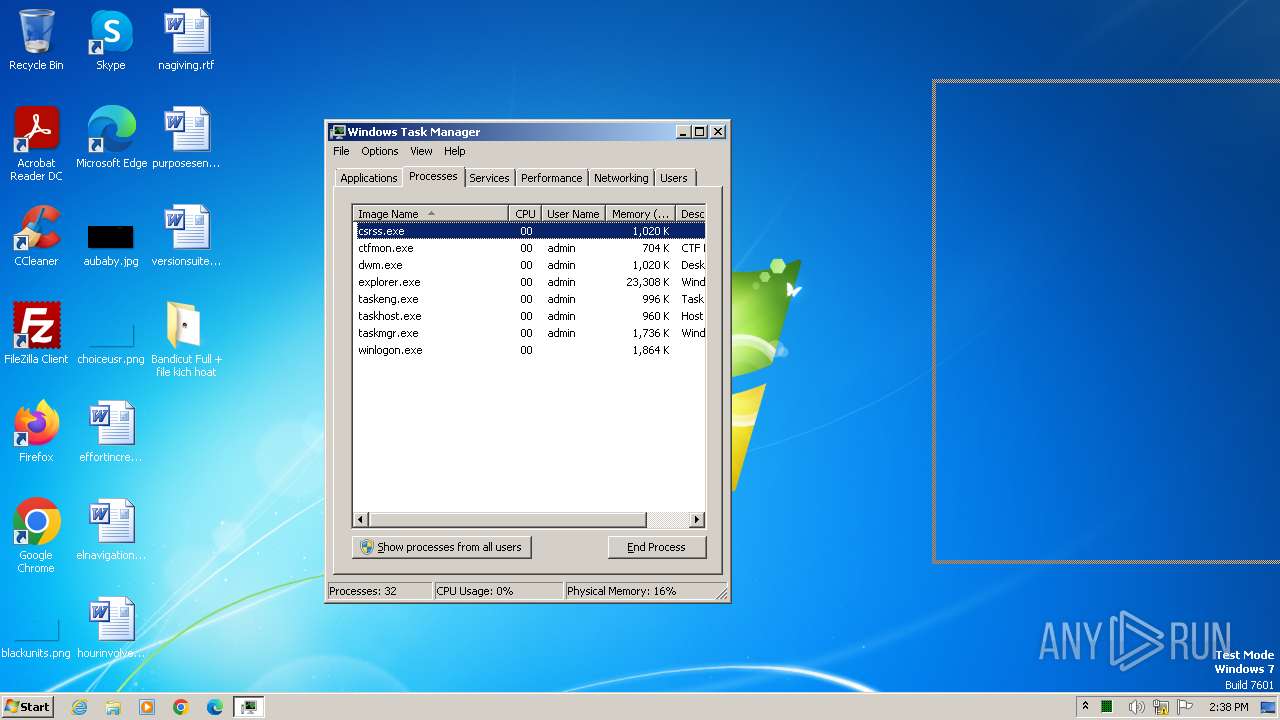Viewport: 1280px width, 720px height.
Task: Select the effortincre... Word document icon
Action: (110, 432)
